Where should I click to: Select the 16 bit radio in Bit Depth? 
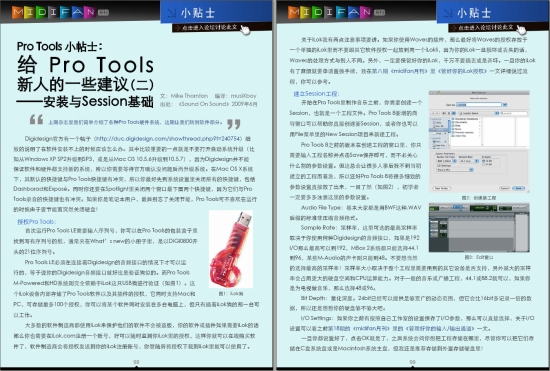[483, 161]
